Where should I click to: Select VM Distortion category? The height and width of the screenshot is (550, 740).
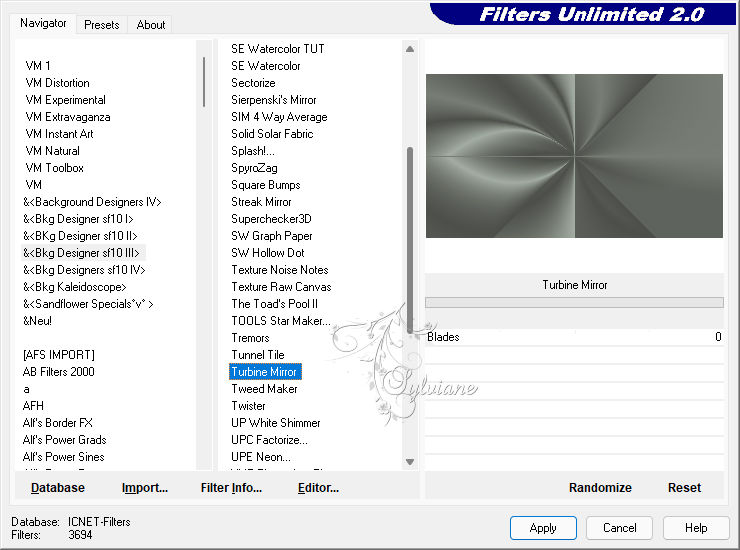(x=58, y=83)
